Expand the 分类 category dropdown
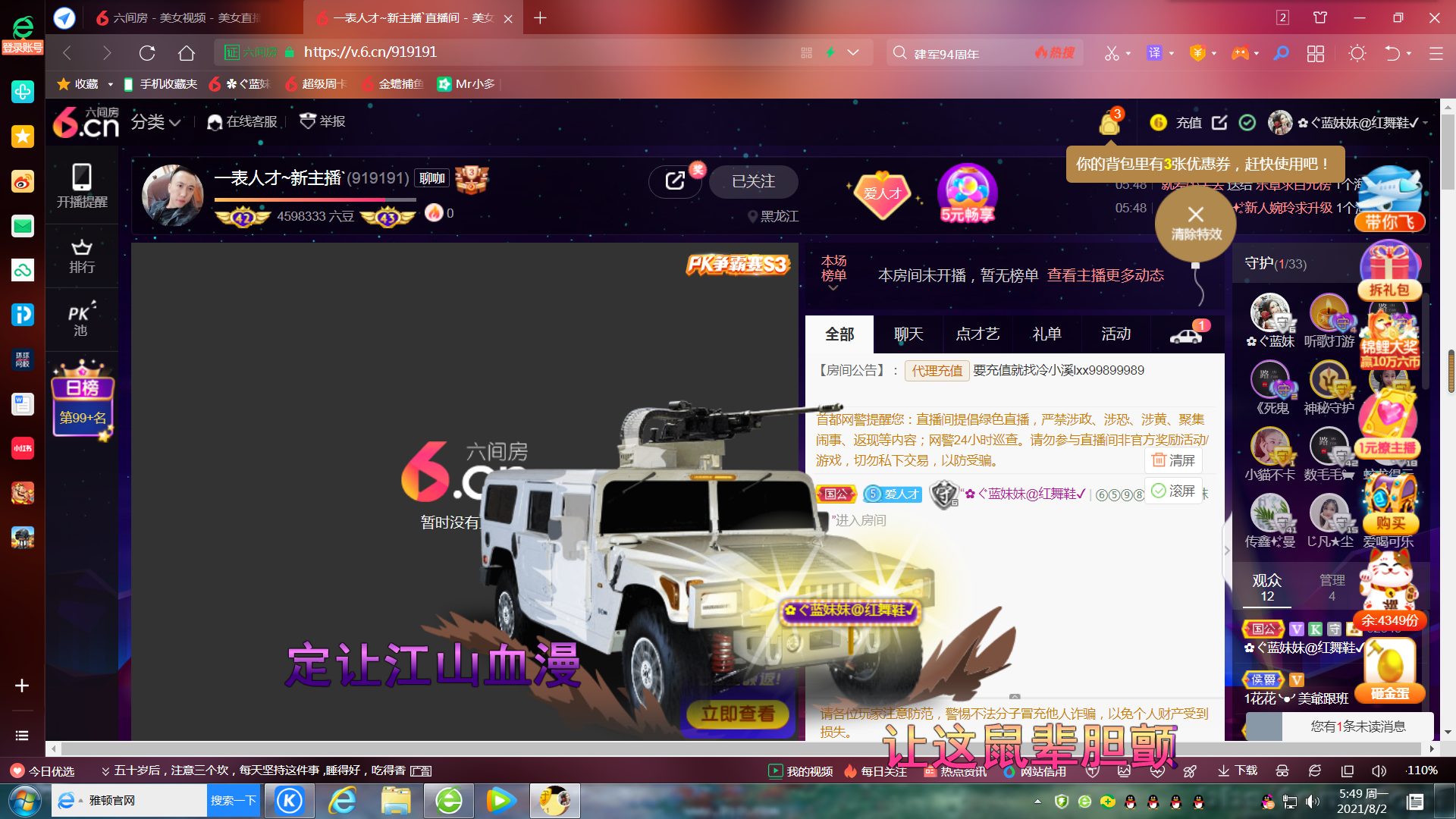This screenshot has width=1456, height=819. [x=156, y=122]
